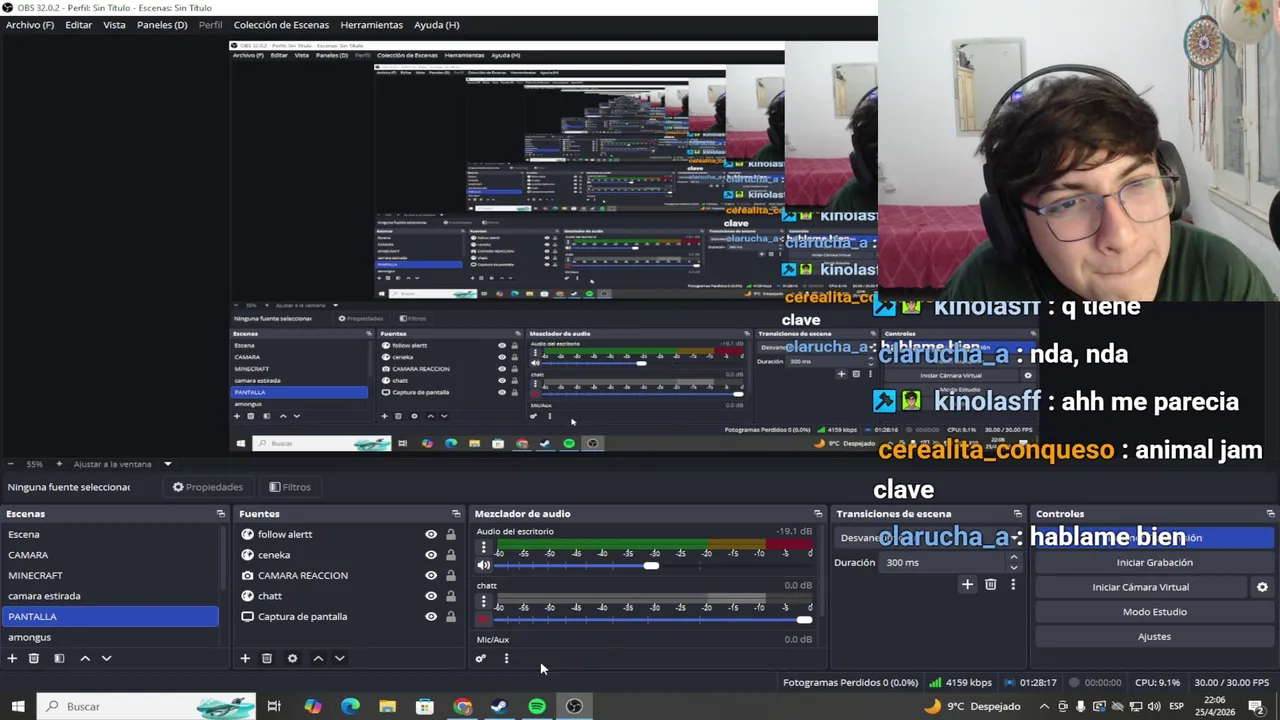
Task: Select the MINECRAFT scene
Action: click(110, 575)
